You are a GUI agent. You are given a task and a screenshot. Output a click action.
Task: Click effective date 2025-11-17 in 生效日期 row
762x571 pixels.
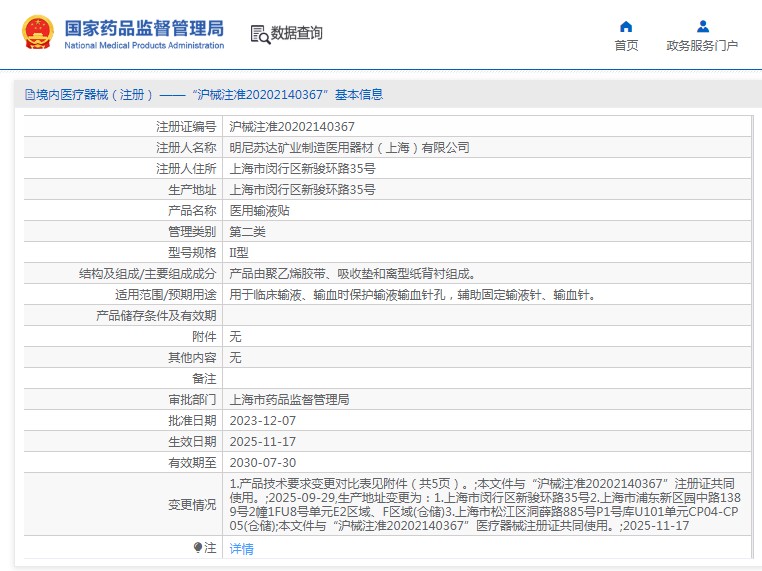262,441
